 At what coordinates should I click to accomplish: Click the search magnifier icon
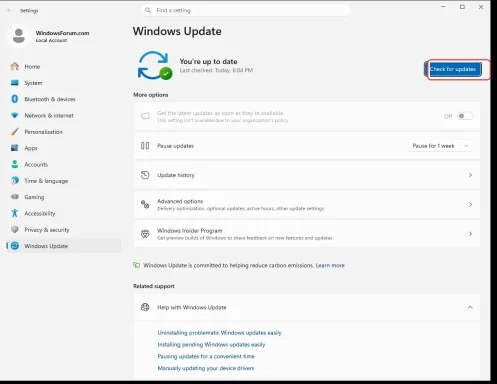coord(148,10)
